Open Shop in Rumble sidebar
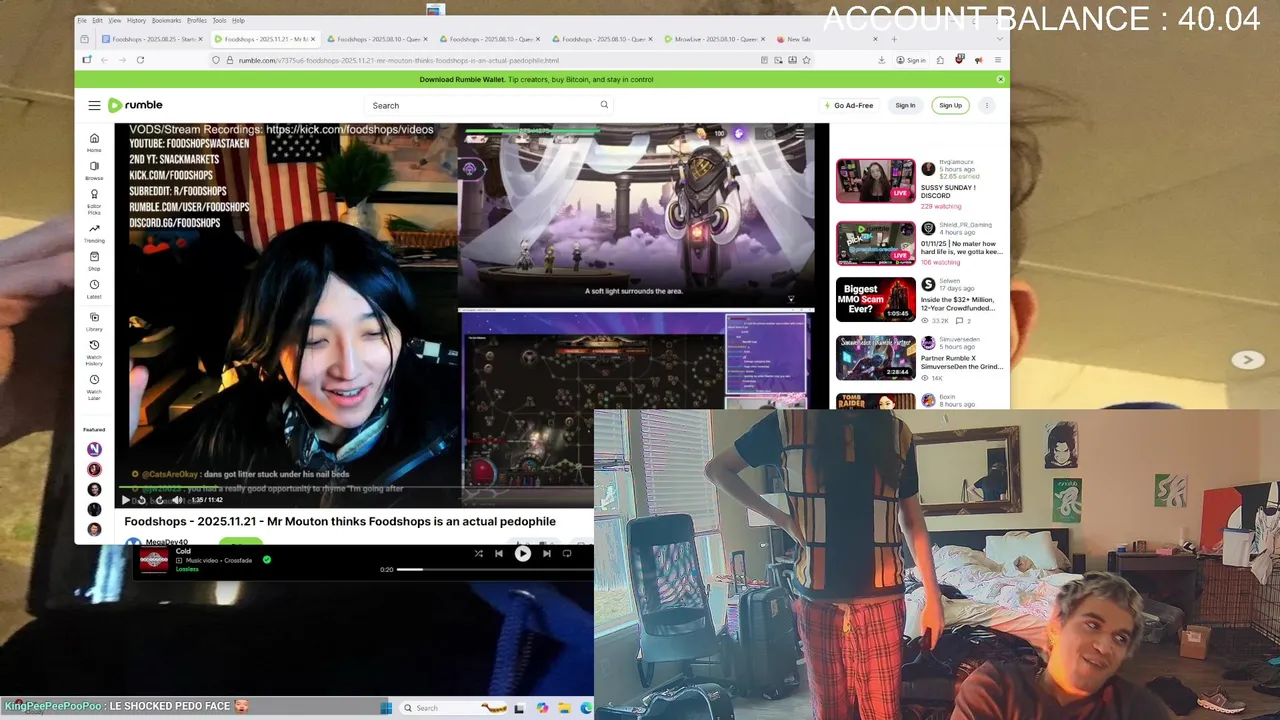This screenshot has height=720, width=1280. (x=94, y=261)
